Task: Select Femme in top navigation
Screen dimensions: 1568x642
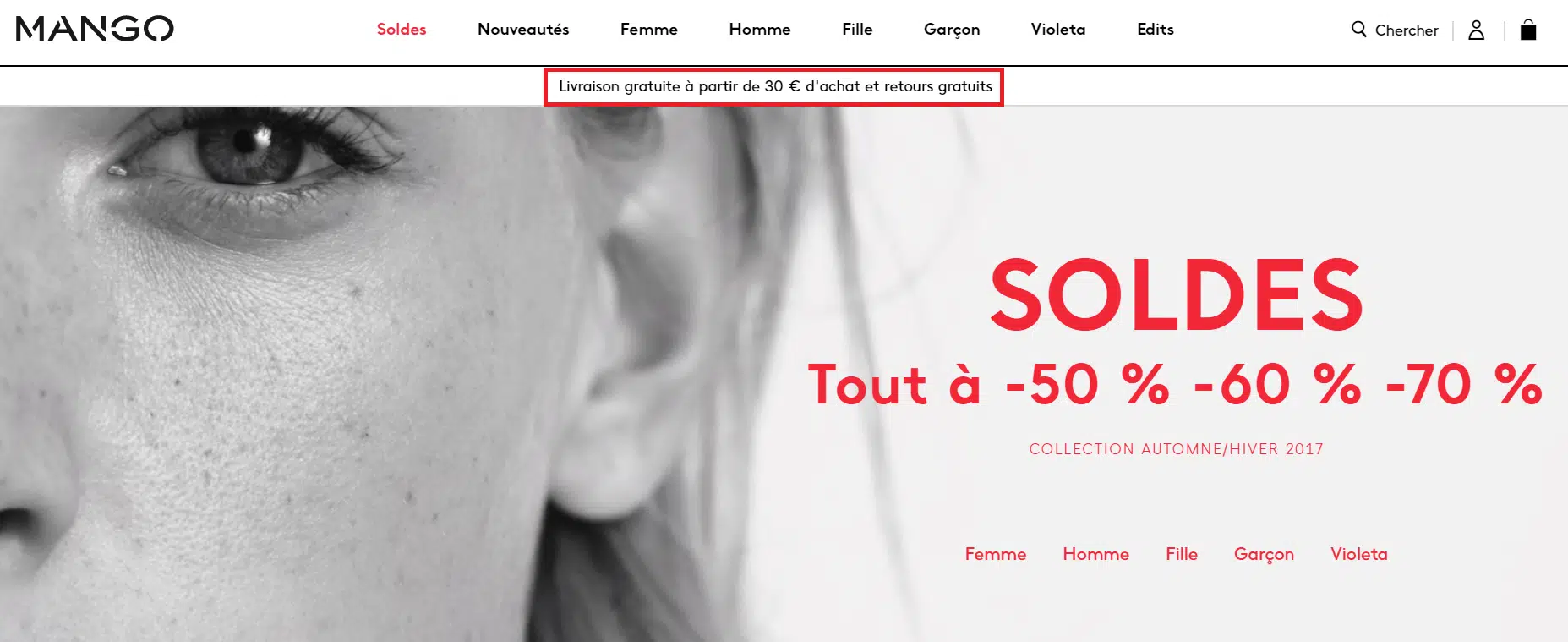Action: tap(649, 30)
